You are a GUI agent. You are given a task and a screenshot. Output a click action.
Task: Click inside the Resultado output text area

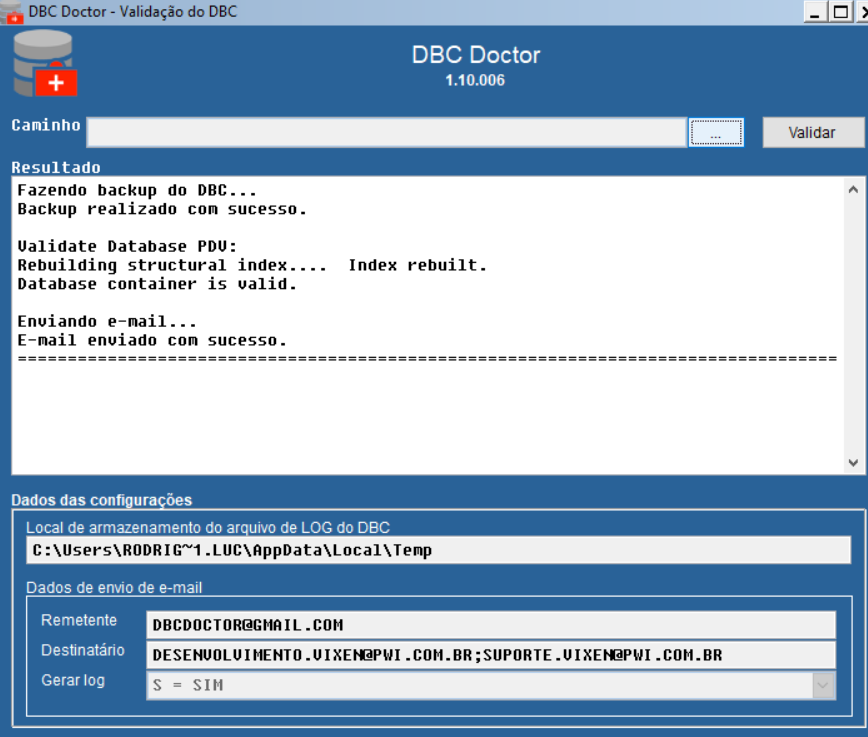point(430,420)
